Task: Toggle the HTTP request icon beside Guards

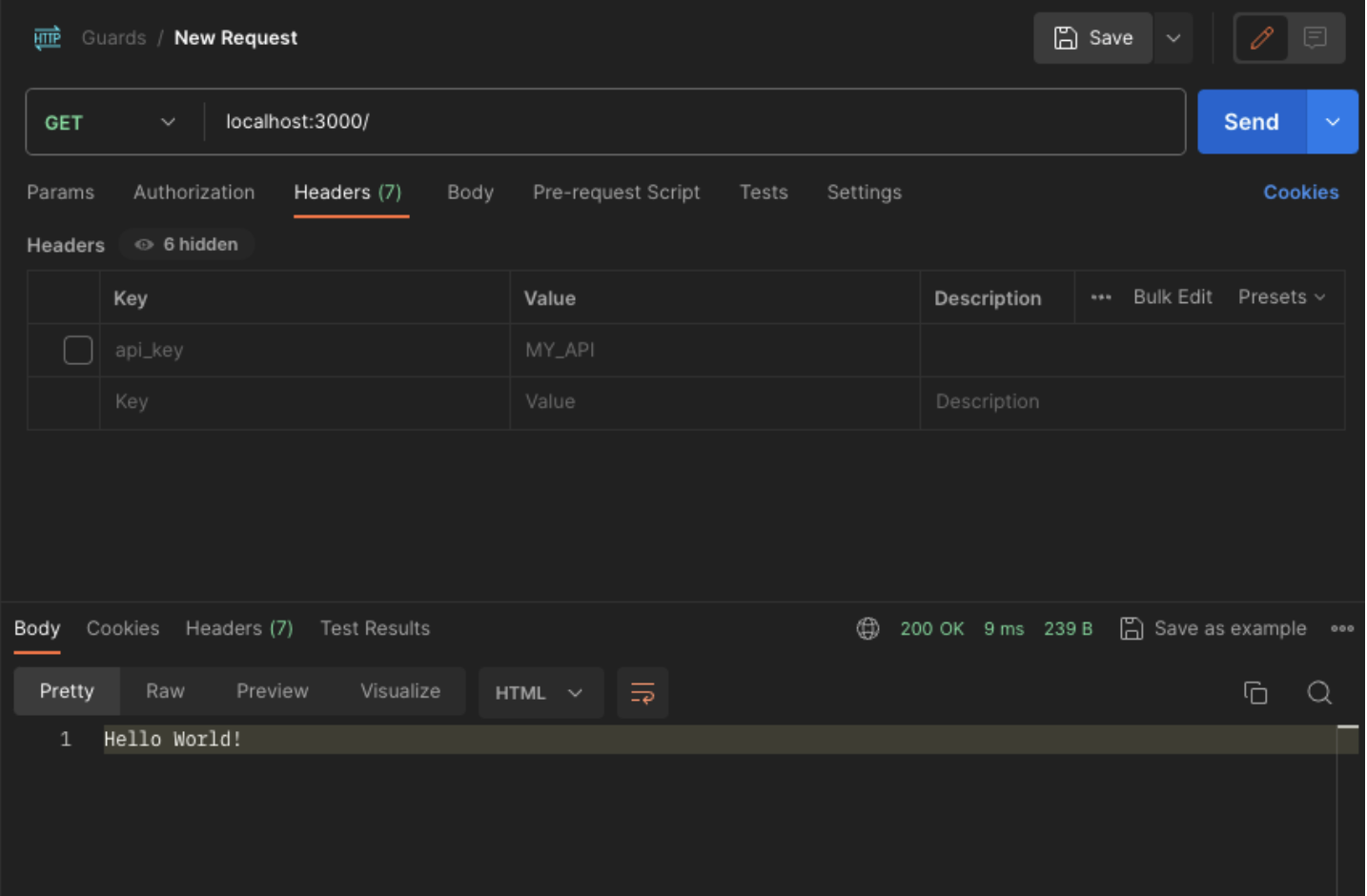Action: click(x=47, y=37)
